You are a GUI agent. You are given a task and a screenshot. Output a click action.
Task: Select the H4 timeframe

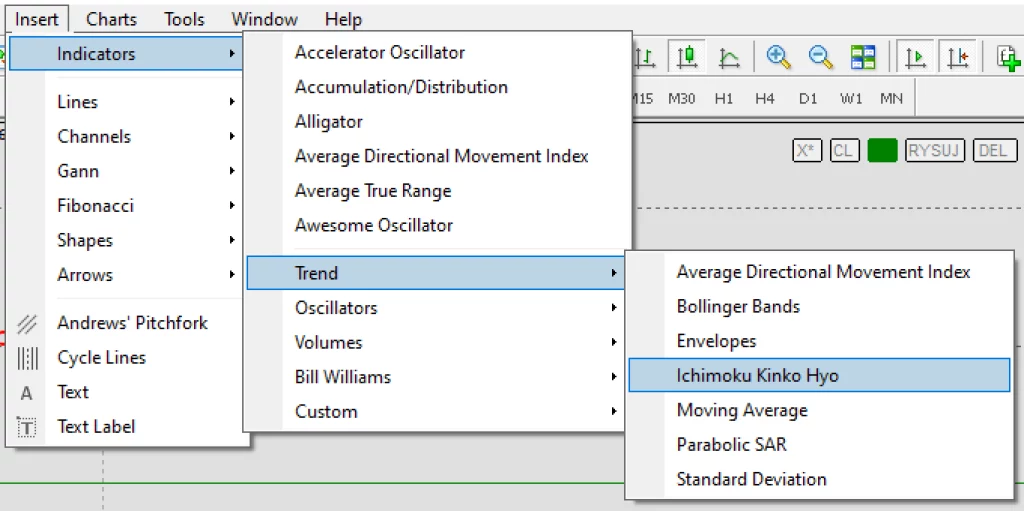pyautogui.click(x=765, y=99)
